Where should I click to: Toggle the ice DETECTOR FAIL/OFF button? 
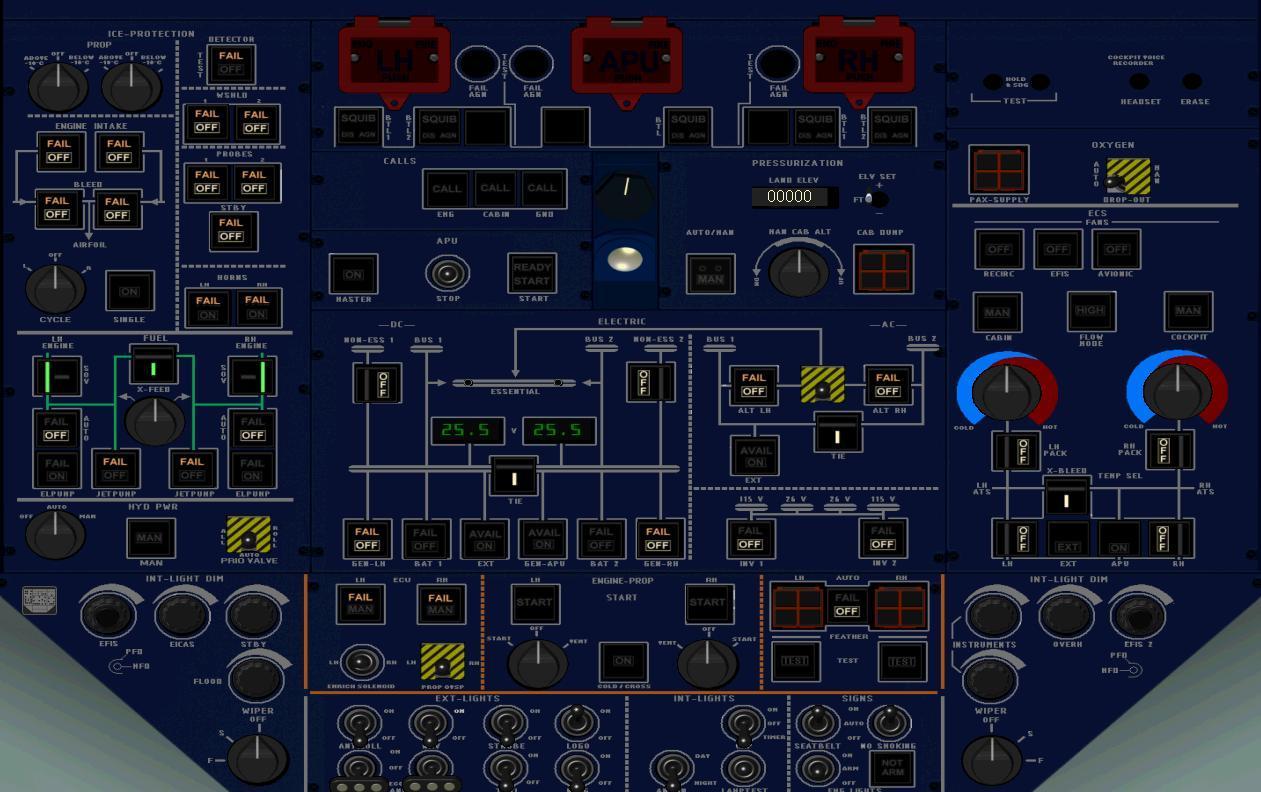click(x=231, y=64)
